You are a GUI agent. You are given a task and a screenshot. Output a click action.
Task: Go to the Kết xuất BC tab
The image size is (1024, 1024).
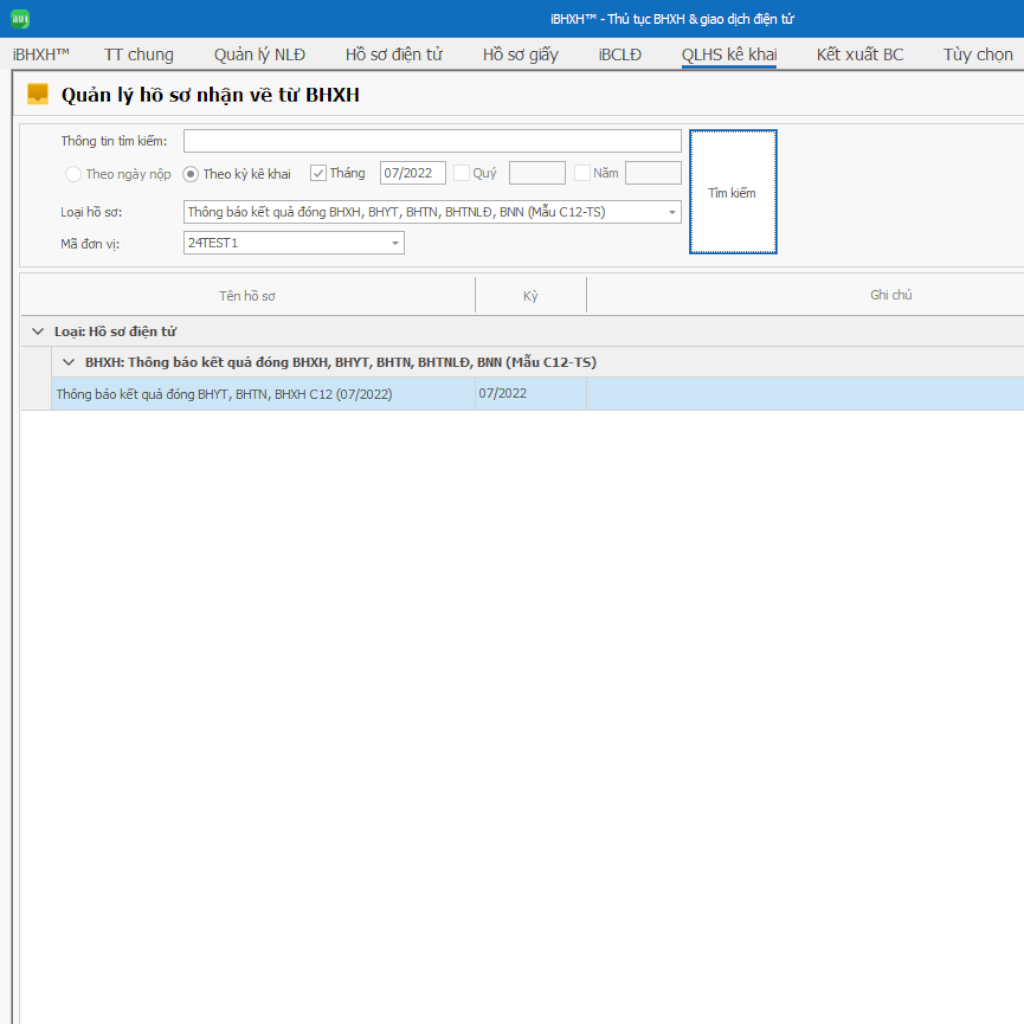[x=859, y=55]
